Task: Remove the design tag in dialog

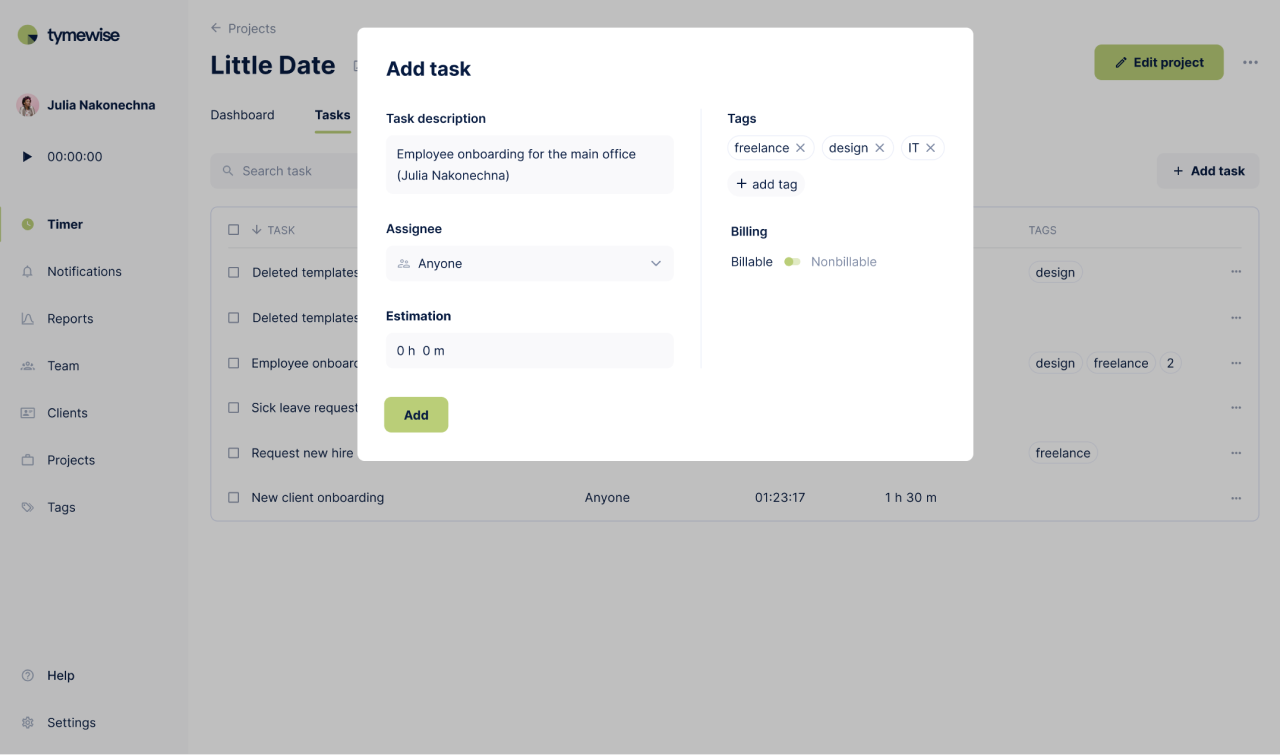Action: coord(880,148)
